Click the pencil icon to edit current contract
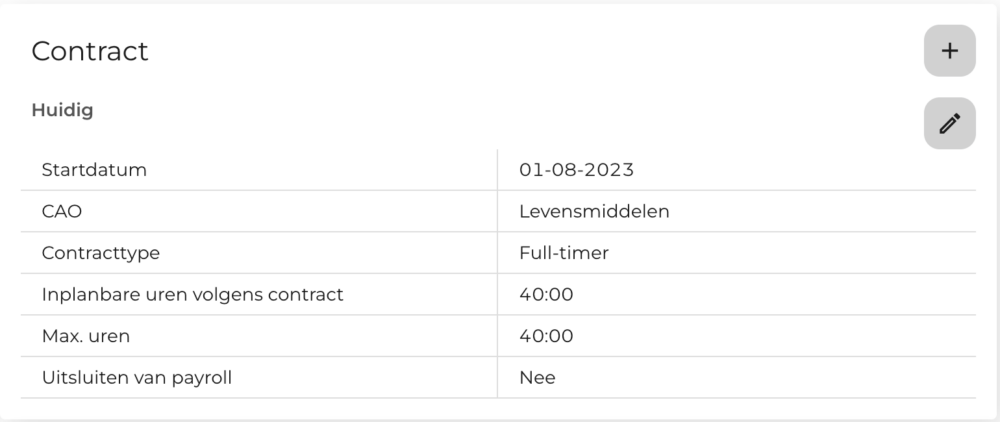1000x422 pixels. tap(949, 124)
